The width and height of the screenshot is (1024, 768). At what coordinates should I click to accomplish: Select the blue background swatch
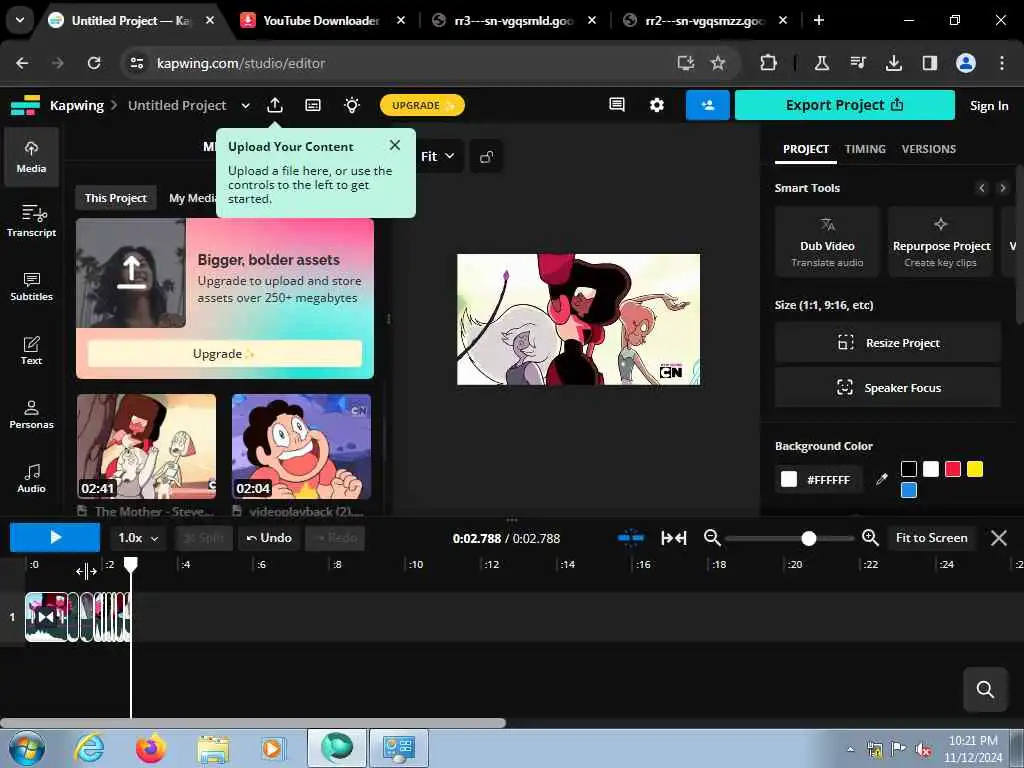(x=908, y=490)
